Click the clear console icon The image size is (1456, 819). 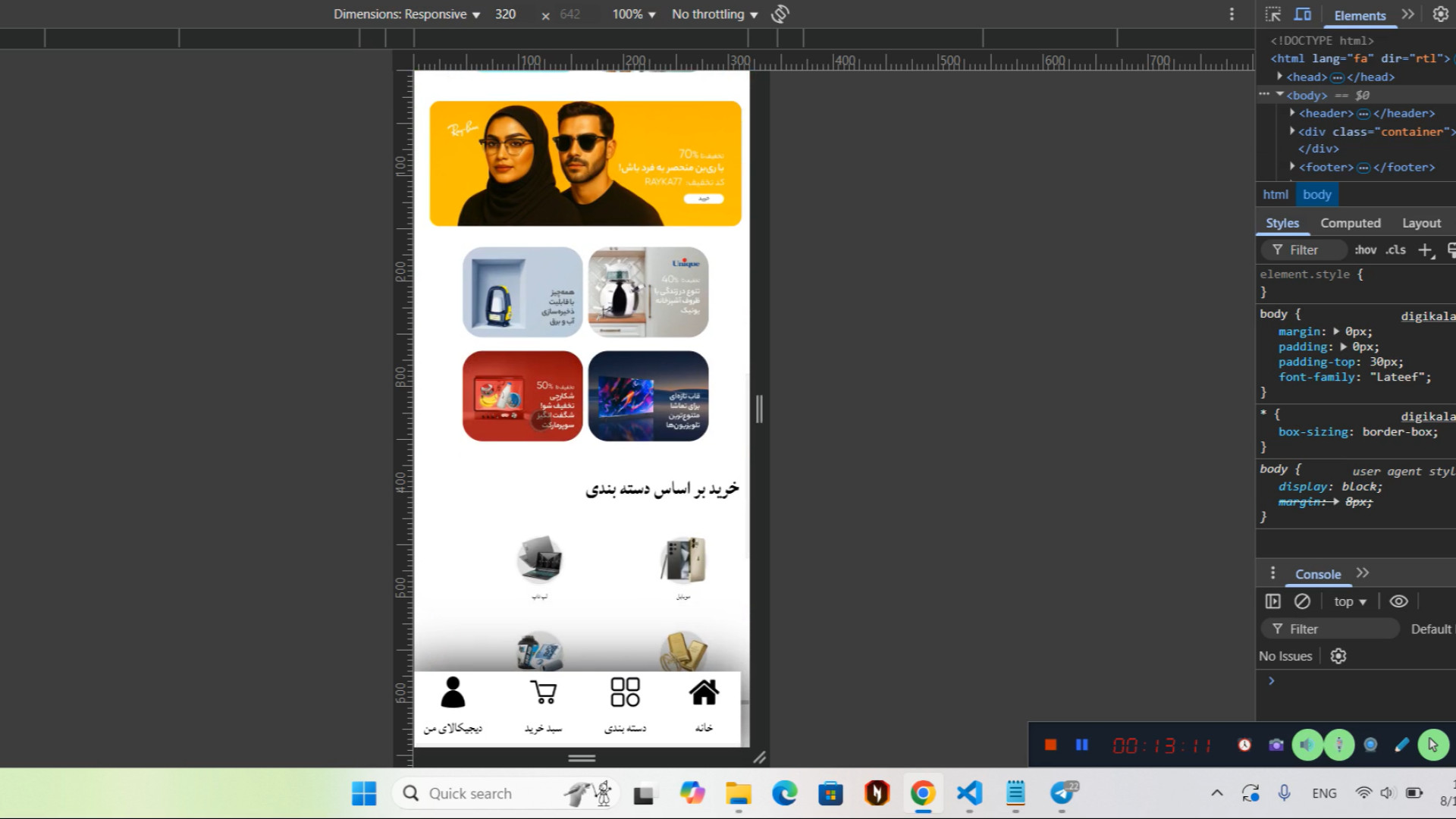(x=1302, y=601)
